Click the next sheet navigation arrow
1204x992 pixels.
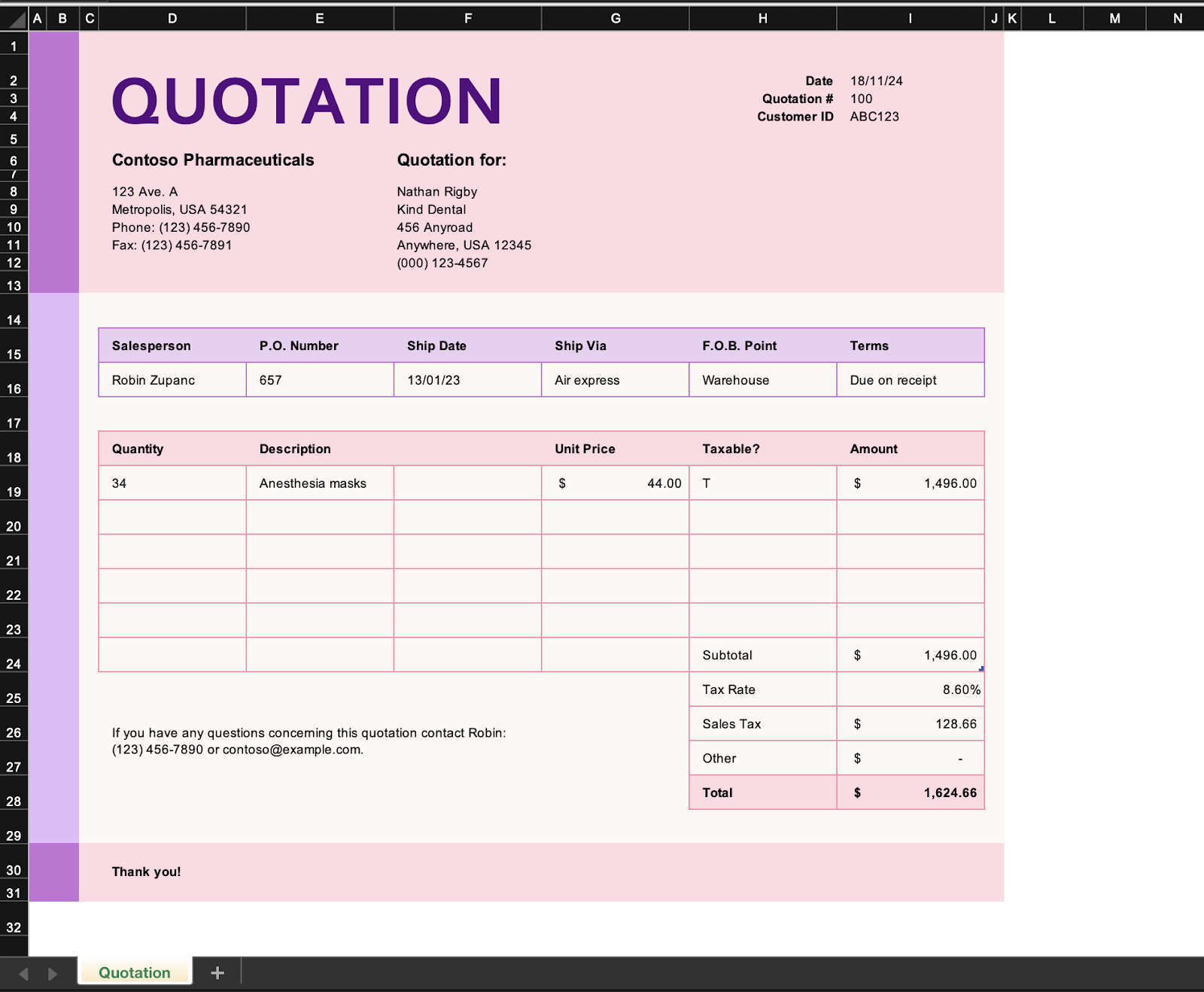coord(52,974)
